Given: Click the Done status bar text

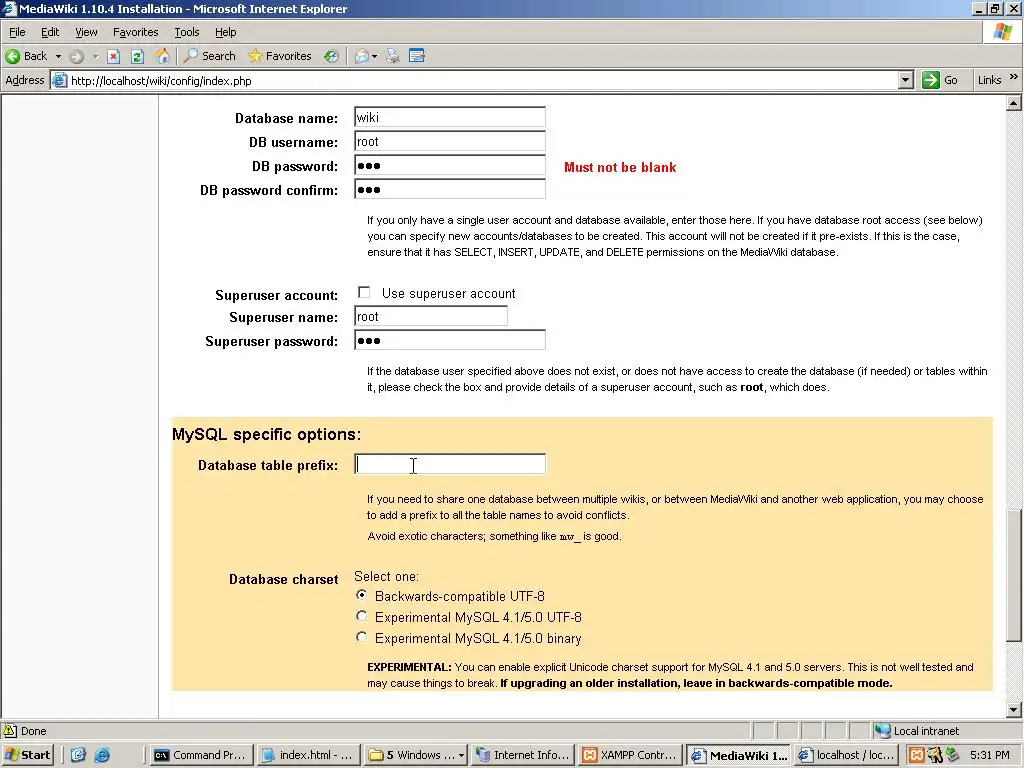Looking at the screenshot, I should (33, 731).
